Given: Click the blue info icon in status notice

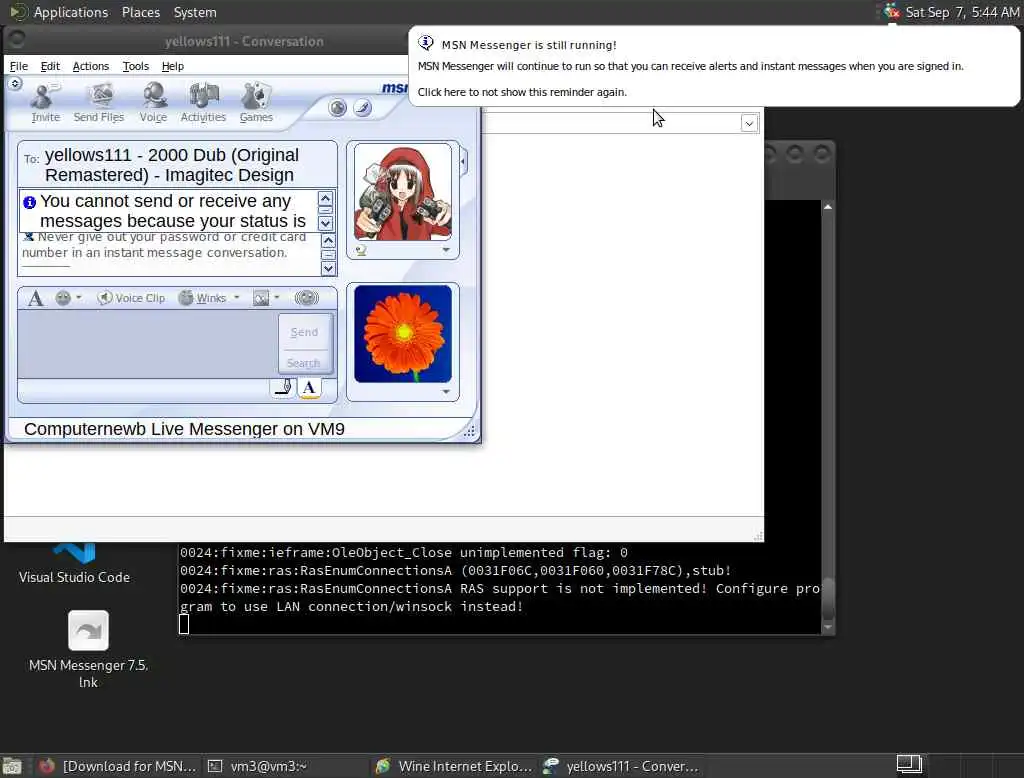Looking at the screenshot, I should 29,203.
